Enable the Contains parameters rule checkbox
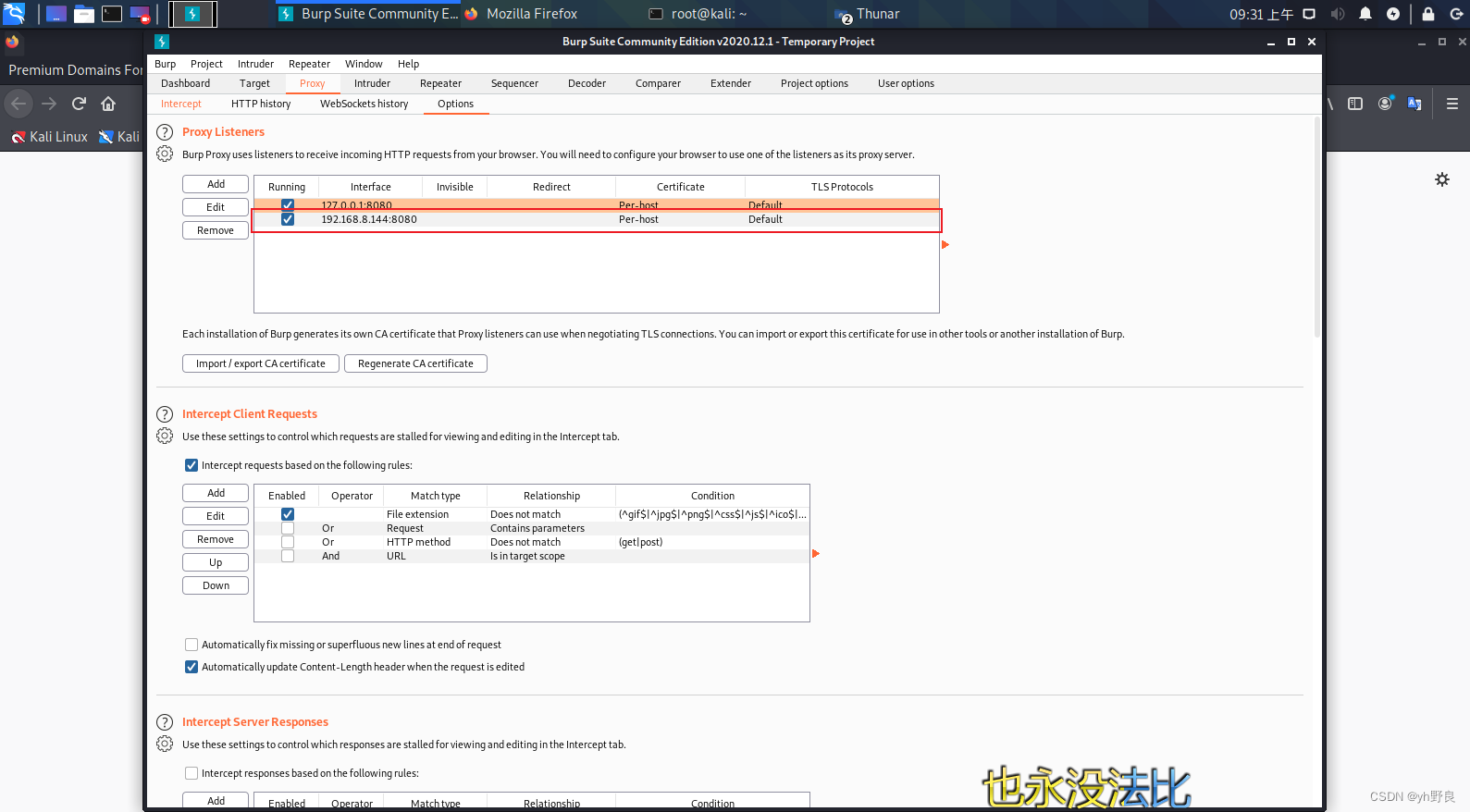Screen dimensions: 1470x812 (x=288, y=528)
